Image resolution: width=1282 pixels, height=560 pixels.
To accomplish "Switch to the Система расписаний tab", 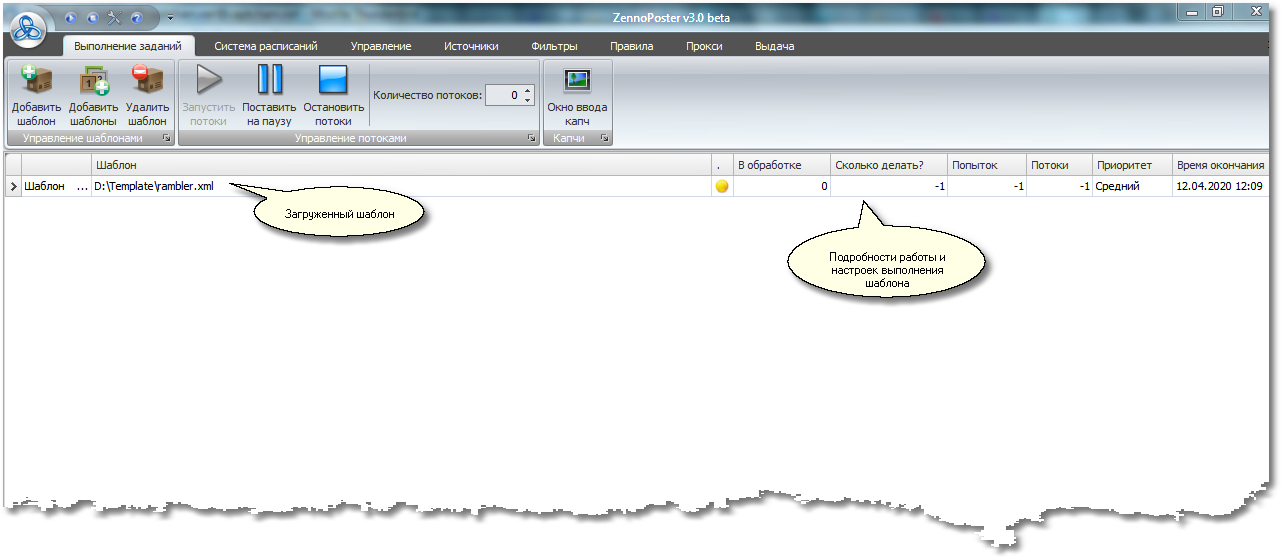I will (266, 46).
